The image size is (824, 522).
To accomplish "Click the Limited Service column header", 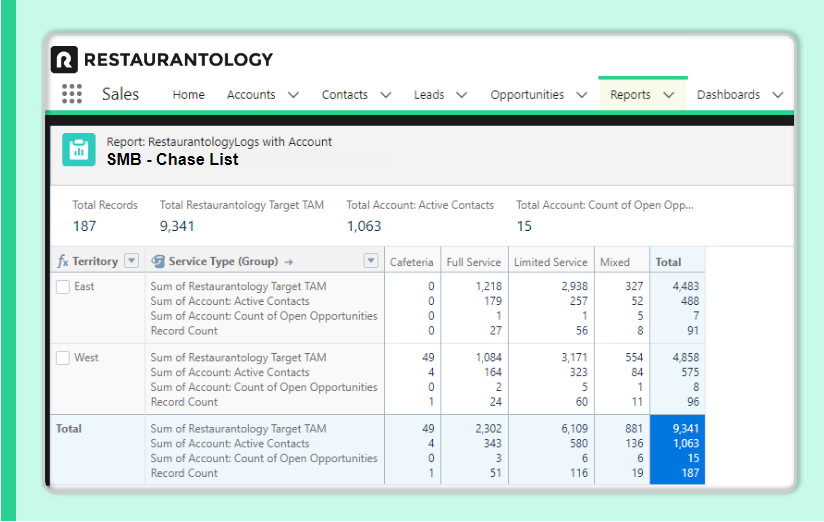I will pyautogui.click(x=550, y=262).
